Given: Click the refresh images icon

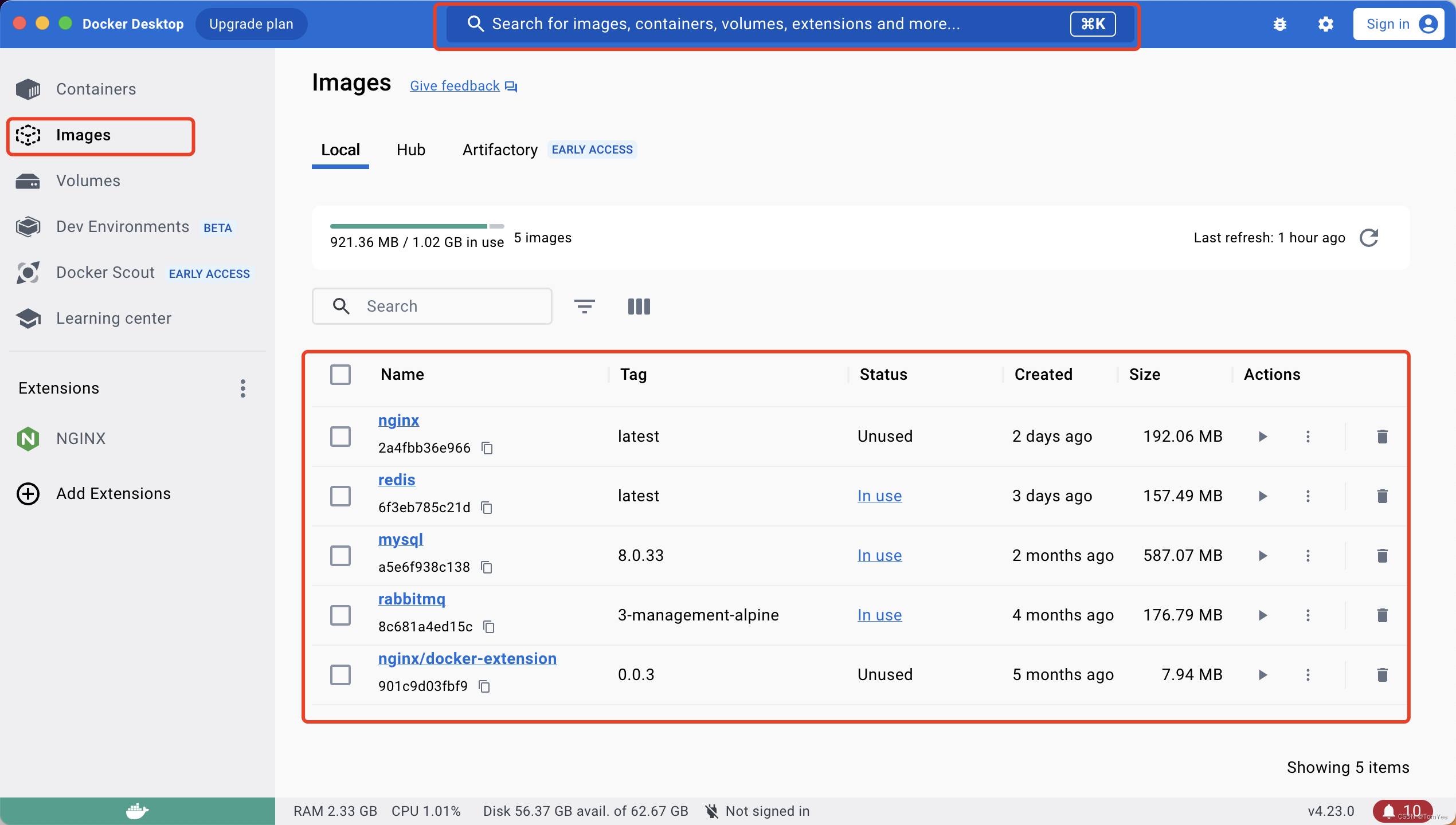Looking at the screenshot, I should click(x=1369, y=238).
